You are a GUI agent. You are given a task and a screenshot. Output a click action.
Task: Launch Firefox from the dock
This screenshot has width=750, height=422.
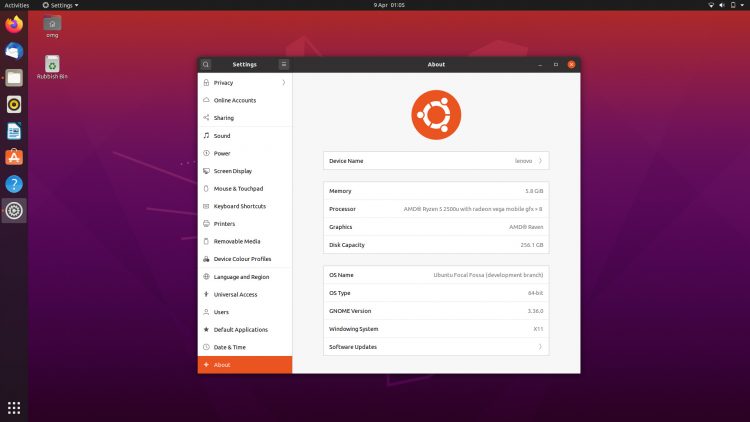(x=14, y=24)
